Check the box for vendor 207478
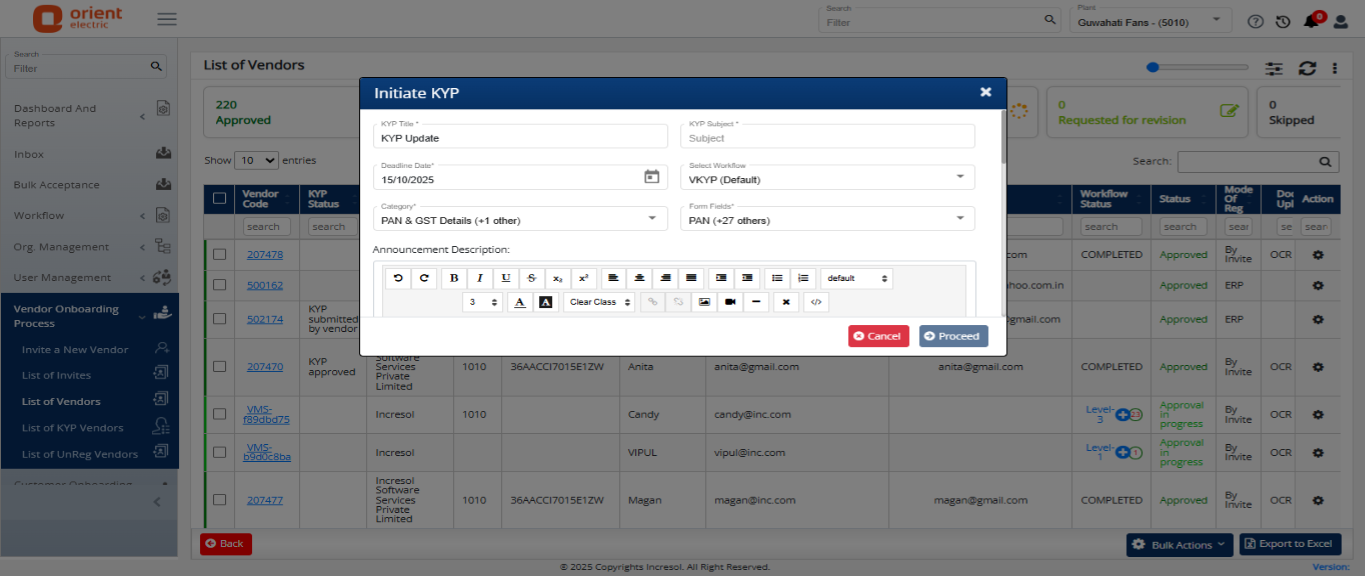Viewport: 1365px width, 576px height. 219,254
